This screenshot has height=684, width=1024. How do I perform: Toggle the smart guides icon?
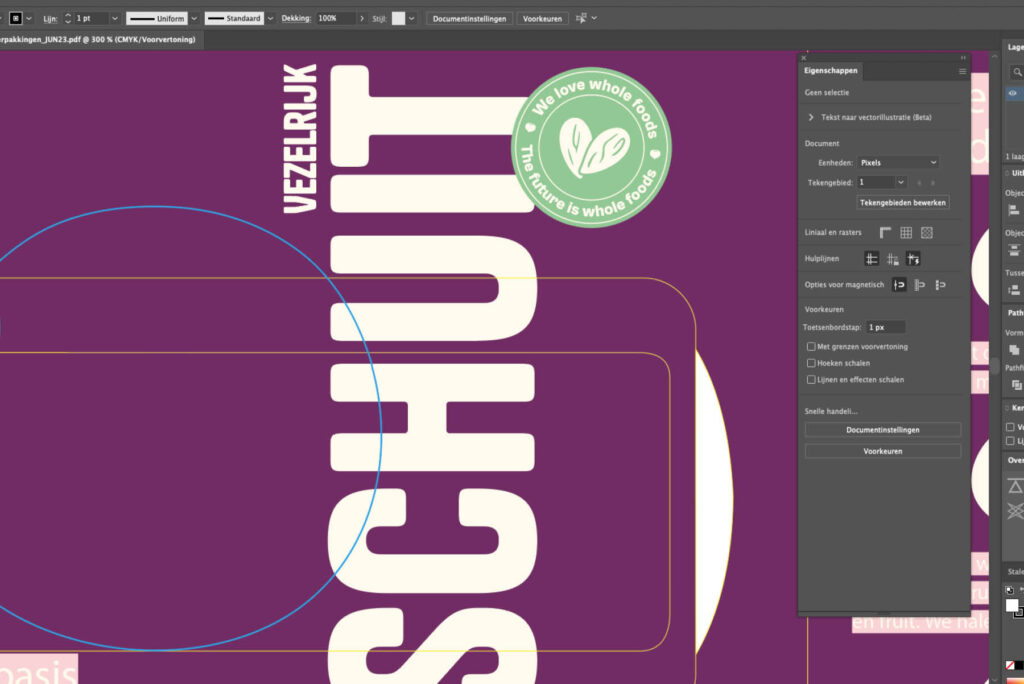pyautogui.click(x=913, y=259)
